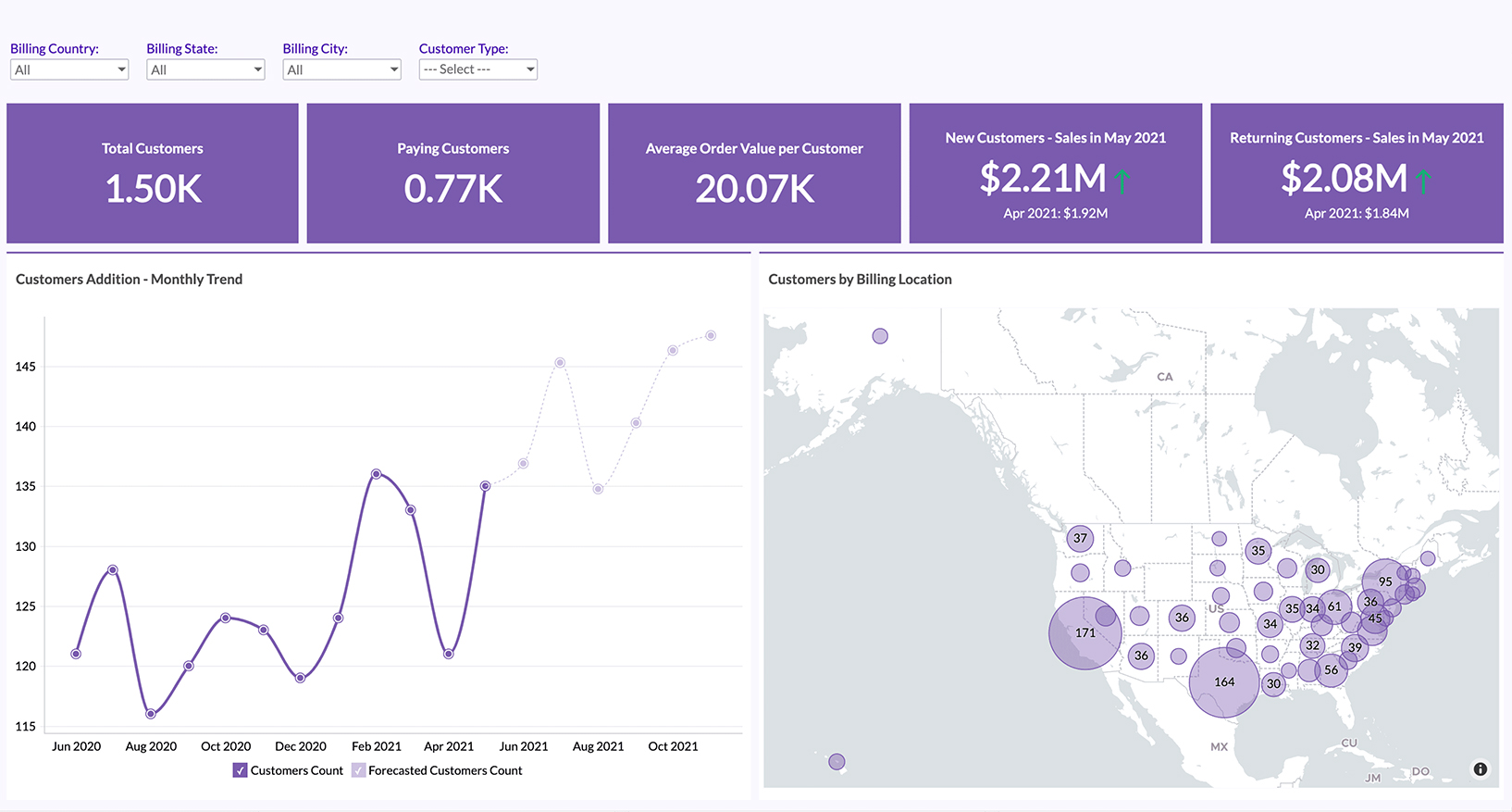Click the Paying Customers 0.77K card
The width and height of the screenshot is (1512, 812).
pos(453,173)
